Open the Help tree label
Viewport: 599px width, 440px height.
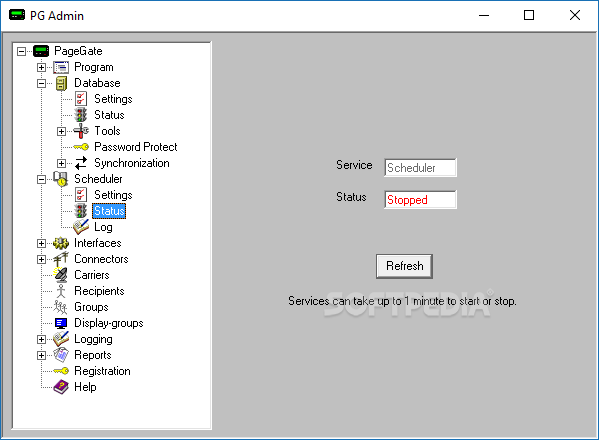85,387
